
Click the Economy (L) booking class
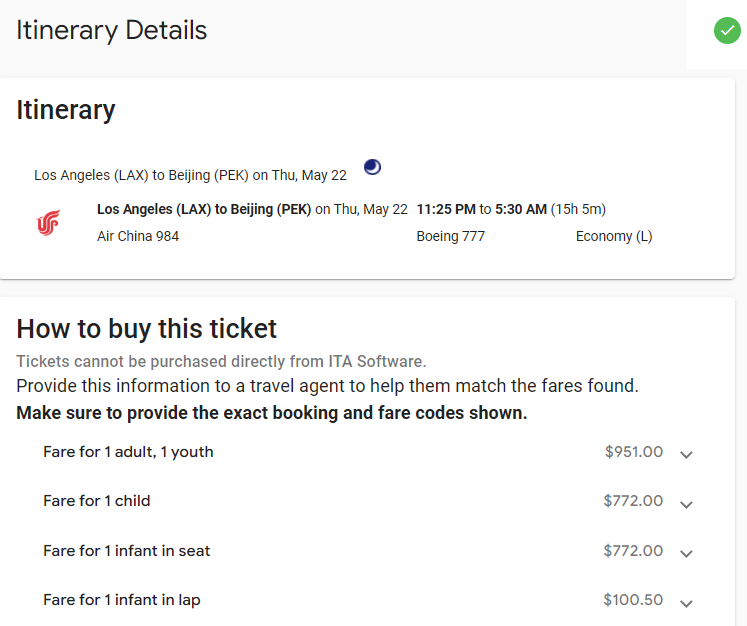tap(613, 237)
